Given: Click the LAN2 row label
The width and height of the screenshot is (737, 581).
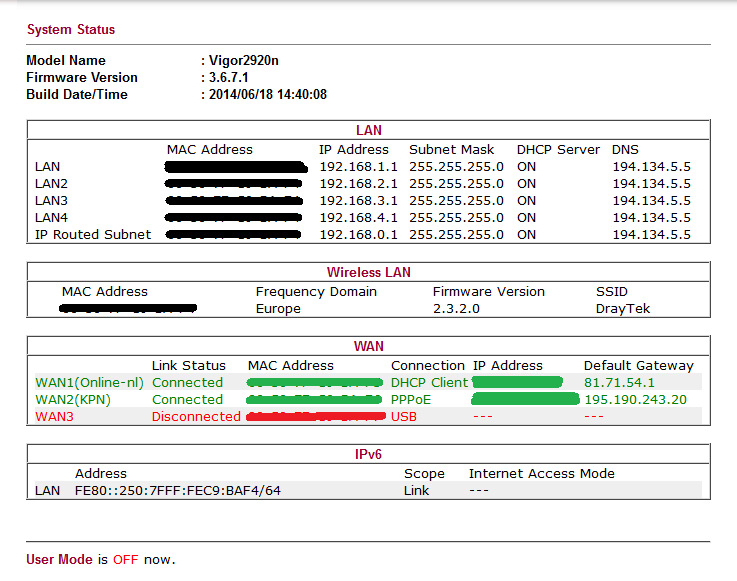Looking at the screenshot, I should point(51,184).
